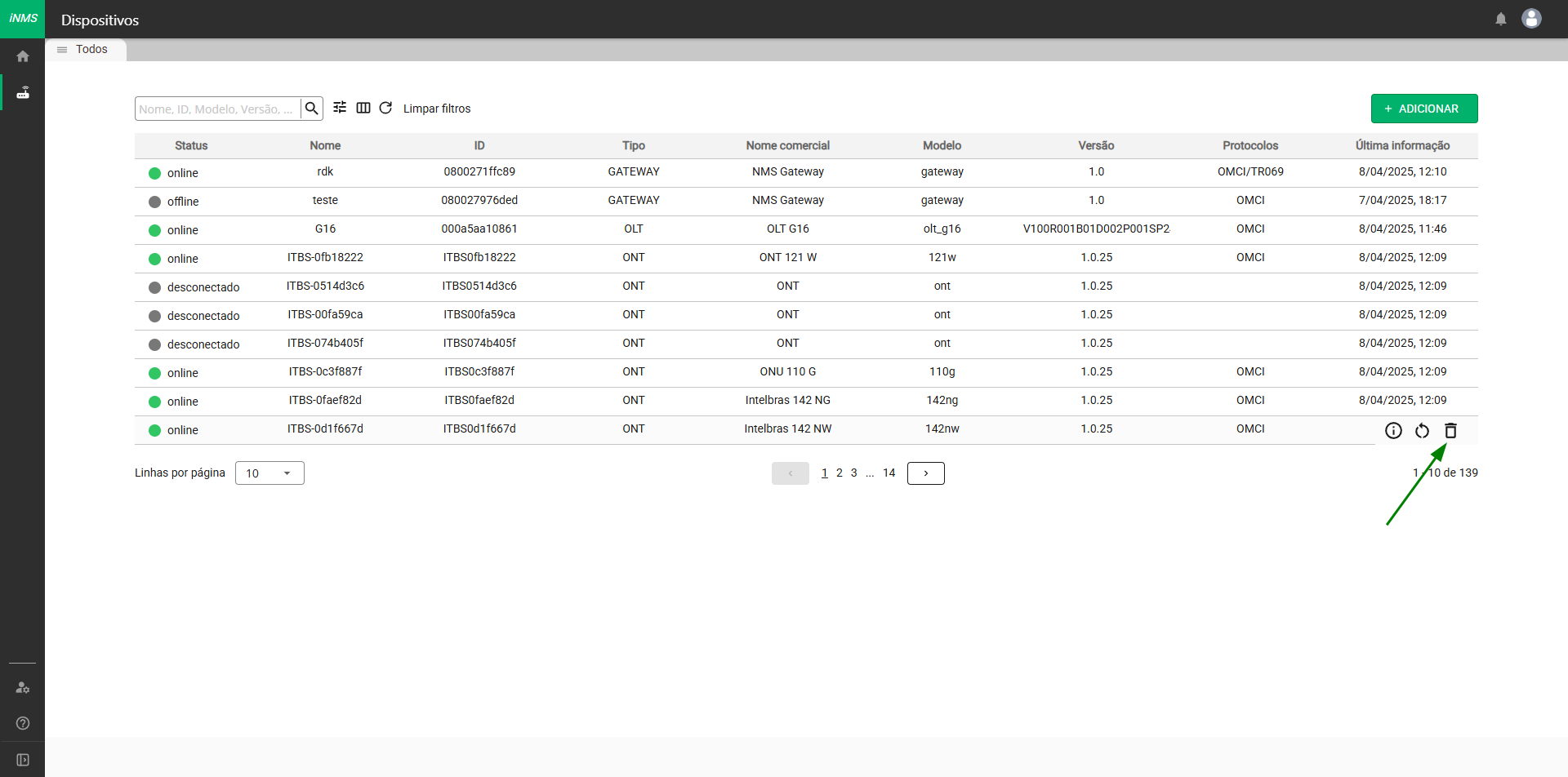1568x777 pixels.
Task: Refresh the device list
Action: (386, 108)
